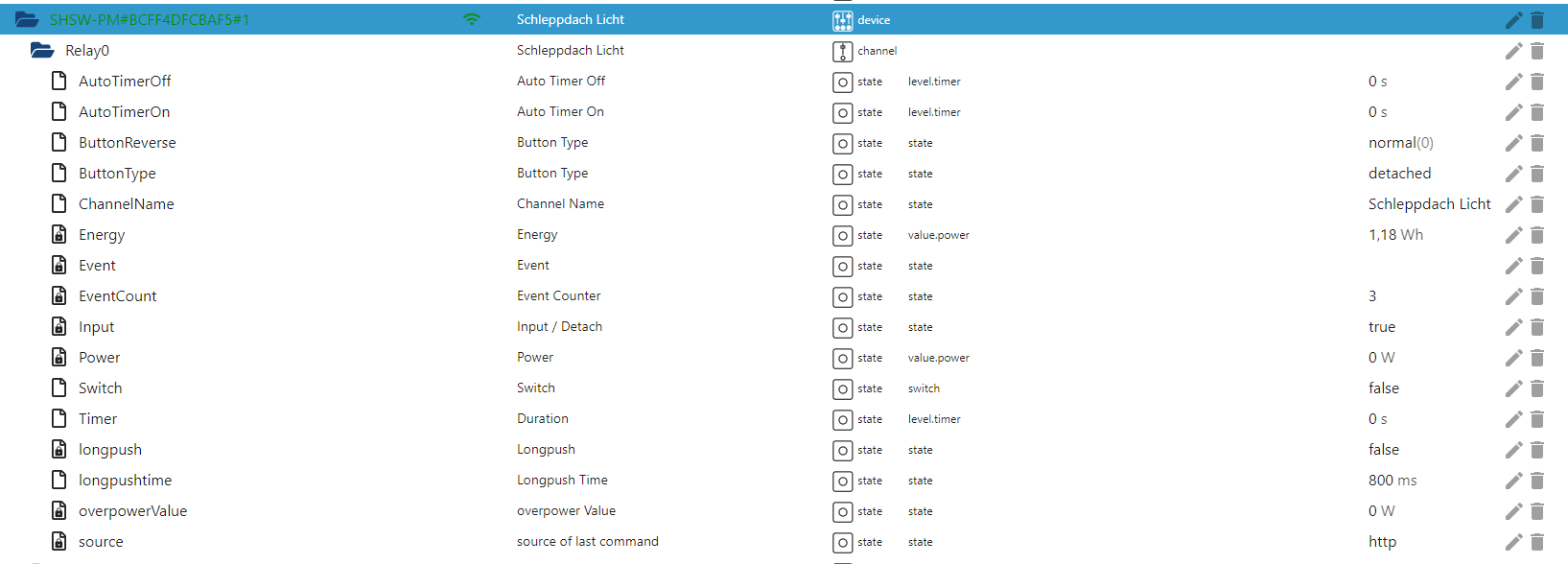Click the state icon for the Power row
This screenshot has width=1568, height=564.
tap(843, 358)
